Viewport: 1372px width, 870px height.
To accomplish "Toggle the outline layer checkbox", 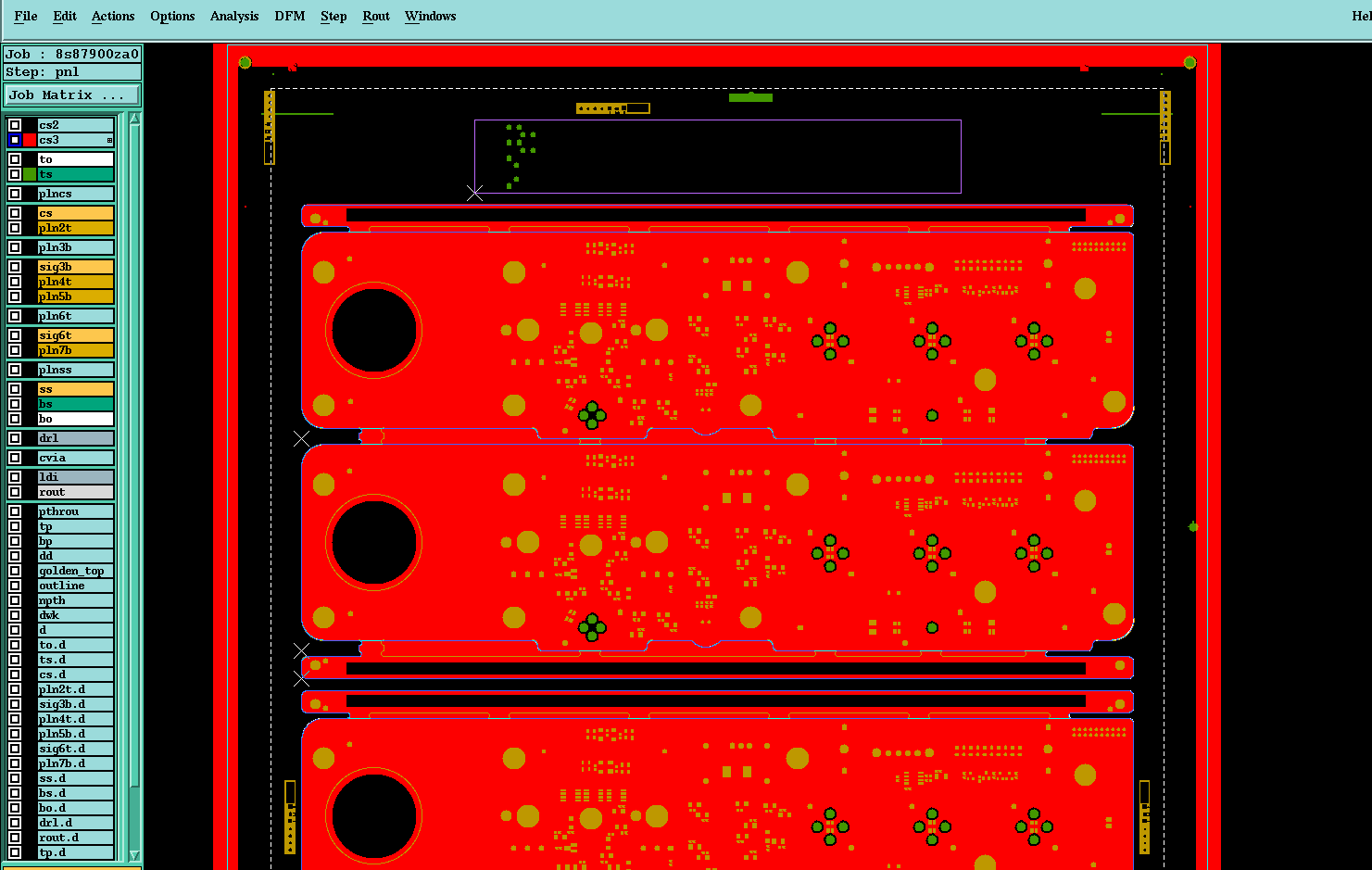I will coord(15,586).
